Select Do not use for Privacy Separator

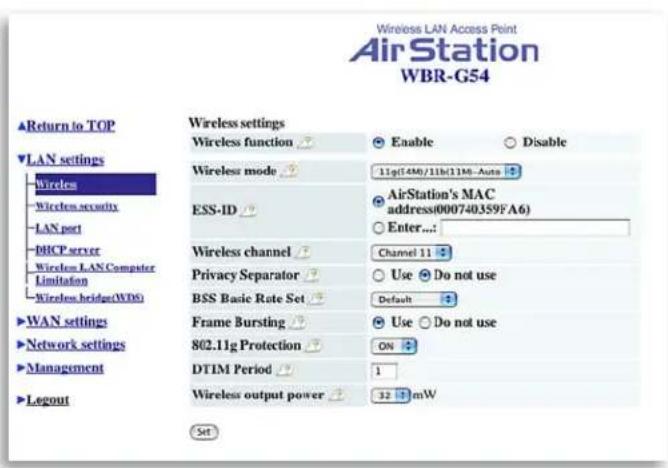pyautogui.click(x=425, y=276)
